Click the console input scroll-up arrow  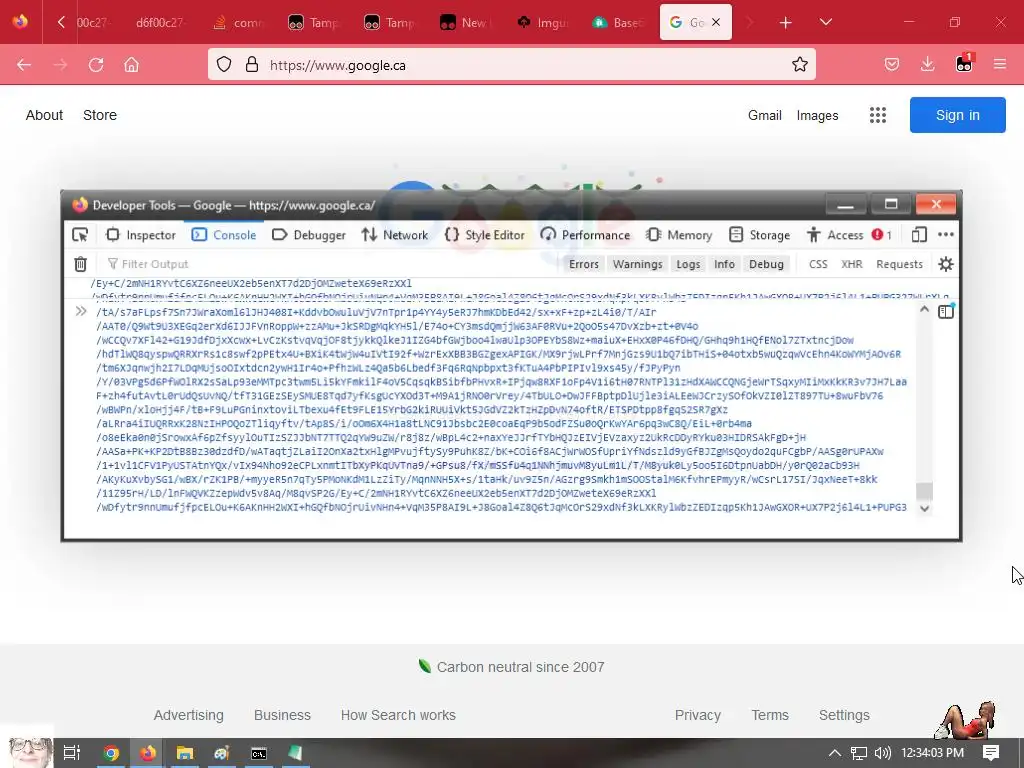[924, 310]
